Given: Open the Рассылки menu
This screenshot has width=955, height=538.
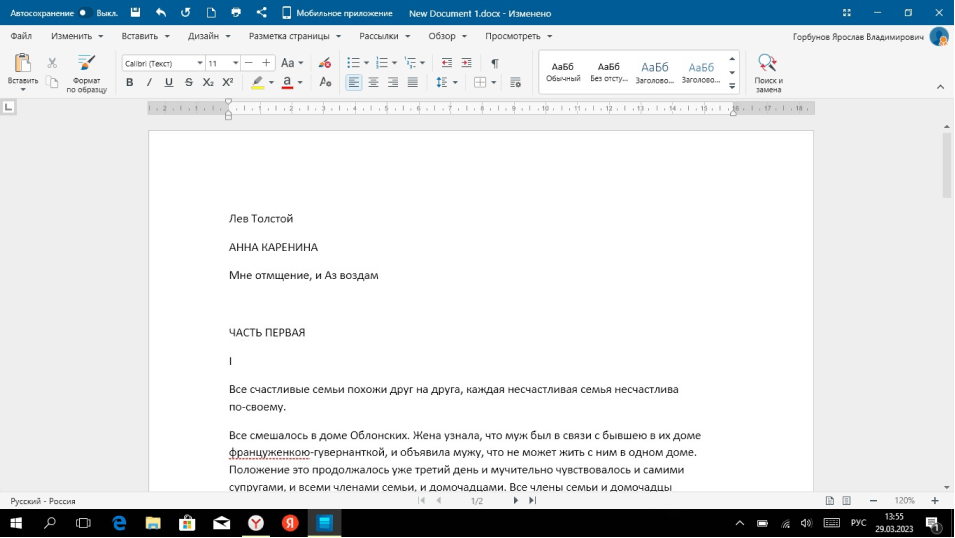Looking at the screenshot, I should [x=384, y=36].
